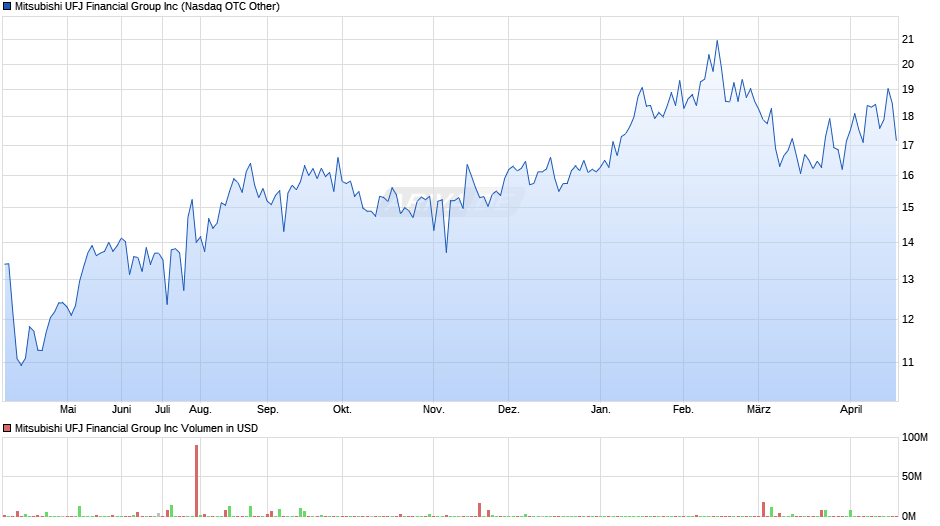Click the price axis value 17

tap(908, 145)
